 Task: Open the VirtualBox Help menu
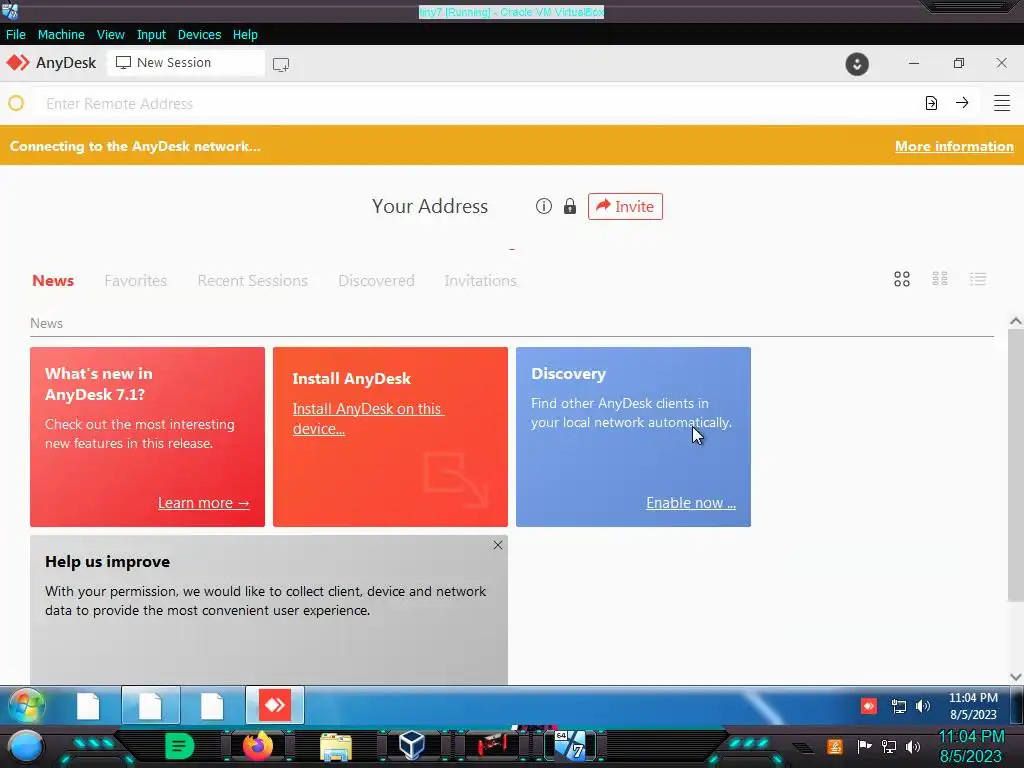coord(245,35)
